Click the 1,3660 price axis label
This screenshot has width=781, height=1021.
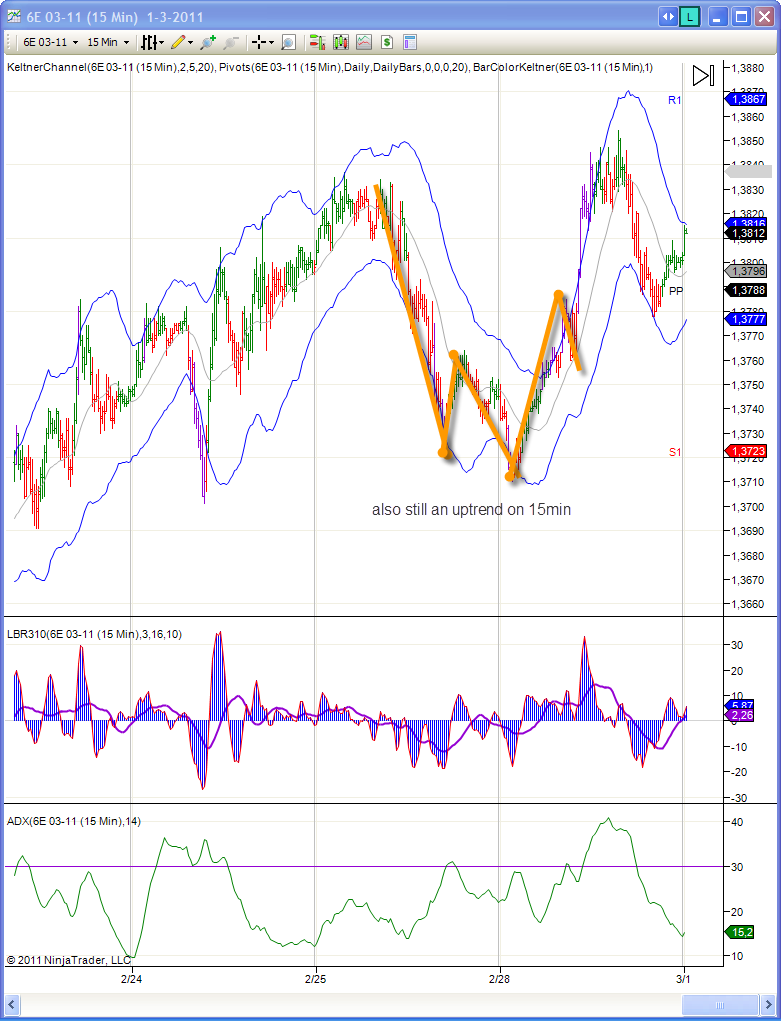pyautogui.click(x=748, y=604)
